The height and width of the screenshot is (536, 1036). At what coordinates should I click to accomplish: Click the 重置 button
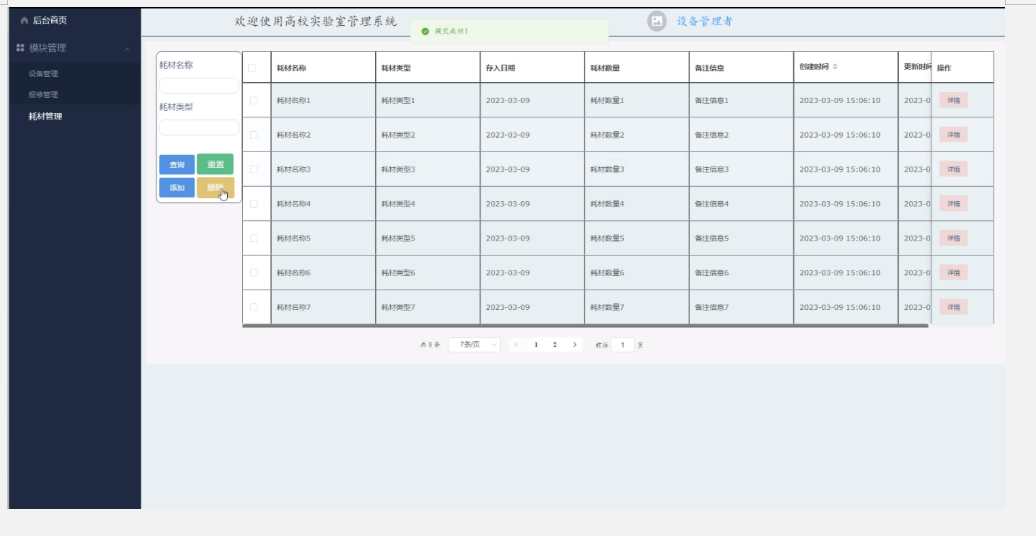pos(215,164)
